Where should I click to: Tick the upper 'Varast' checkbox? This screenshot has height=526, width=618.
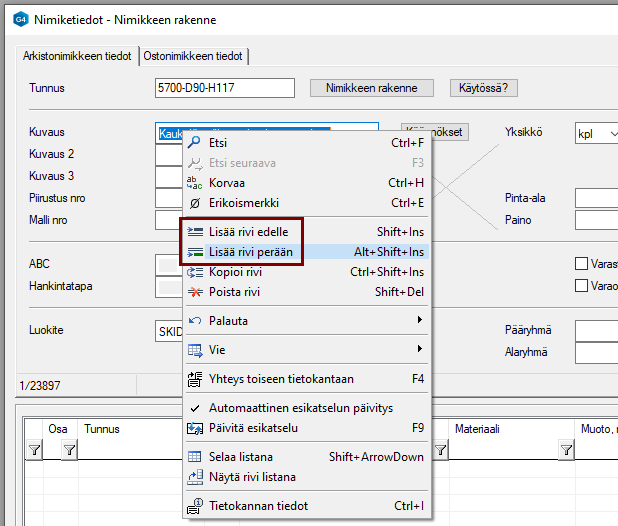[x=581, y=264]
